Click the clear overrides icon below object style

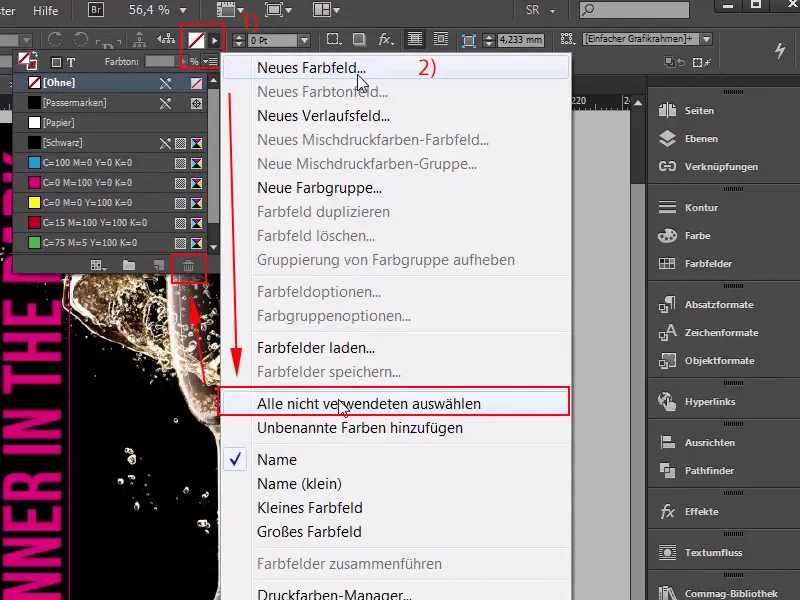coord(702,62)
